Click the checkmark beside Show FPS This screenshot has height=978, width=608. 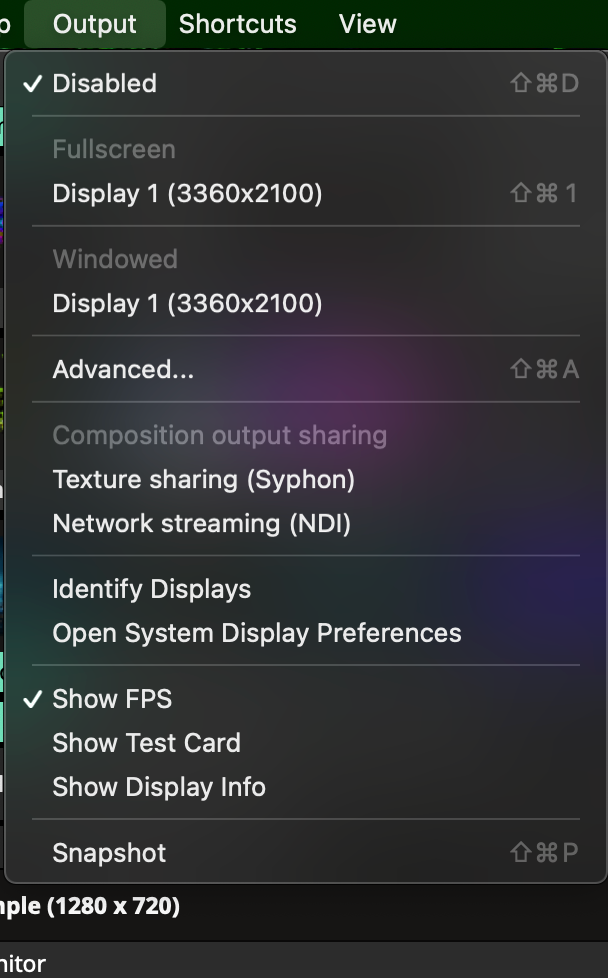point(33,699)
